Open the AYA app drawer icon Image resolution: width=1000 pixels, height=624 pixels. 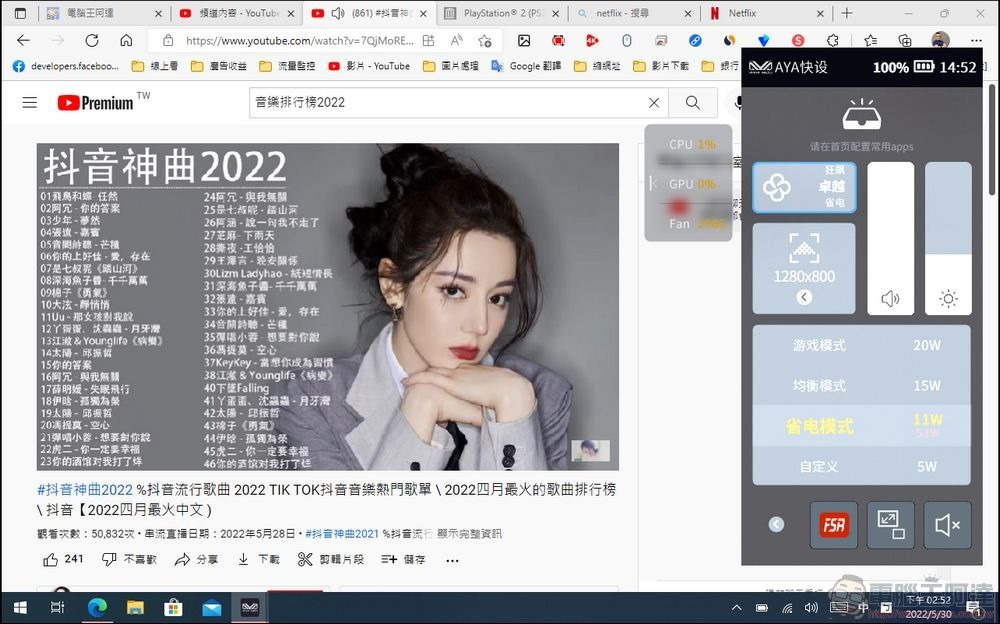(x=862, y=115)
